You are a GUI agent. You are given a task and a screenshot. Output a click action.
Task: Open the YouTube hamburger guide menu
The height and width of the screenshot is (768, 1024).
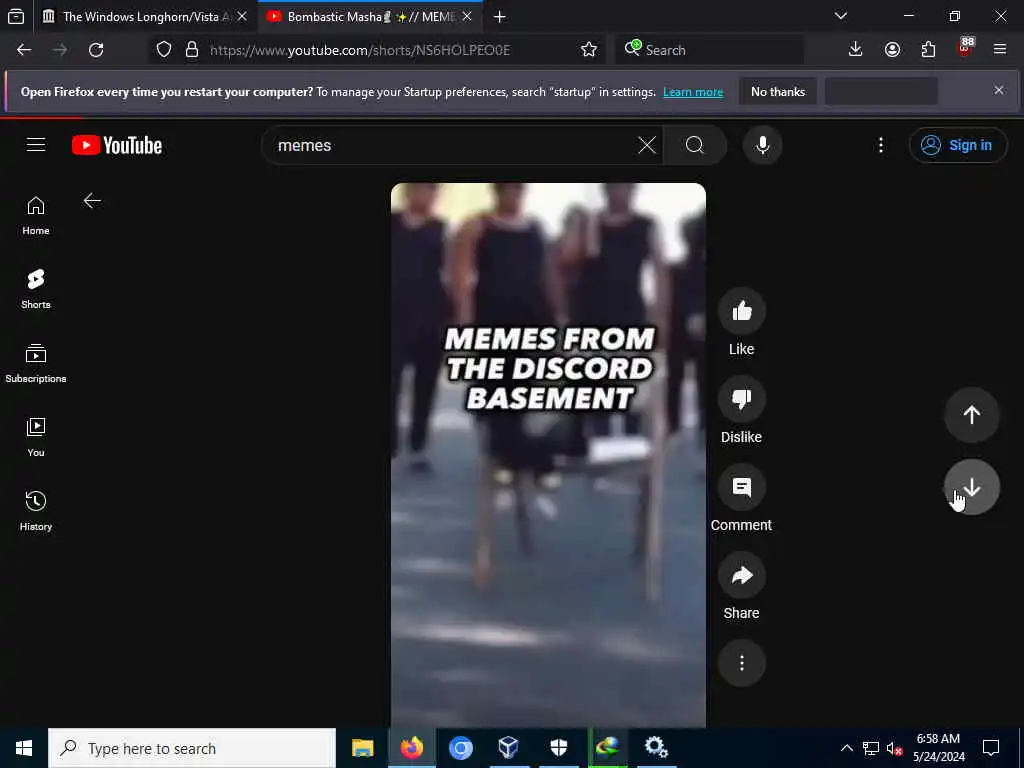click(x=36, y=144)
